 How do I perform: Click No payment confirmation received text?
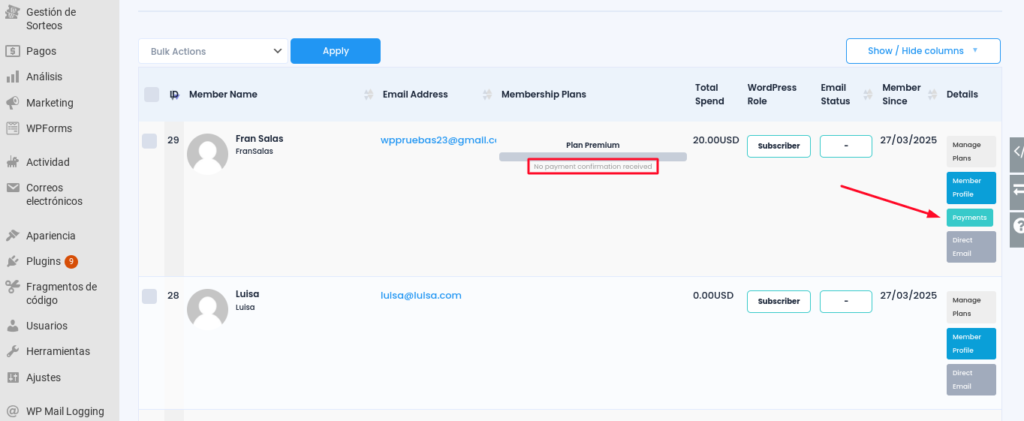point(593,167)
